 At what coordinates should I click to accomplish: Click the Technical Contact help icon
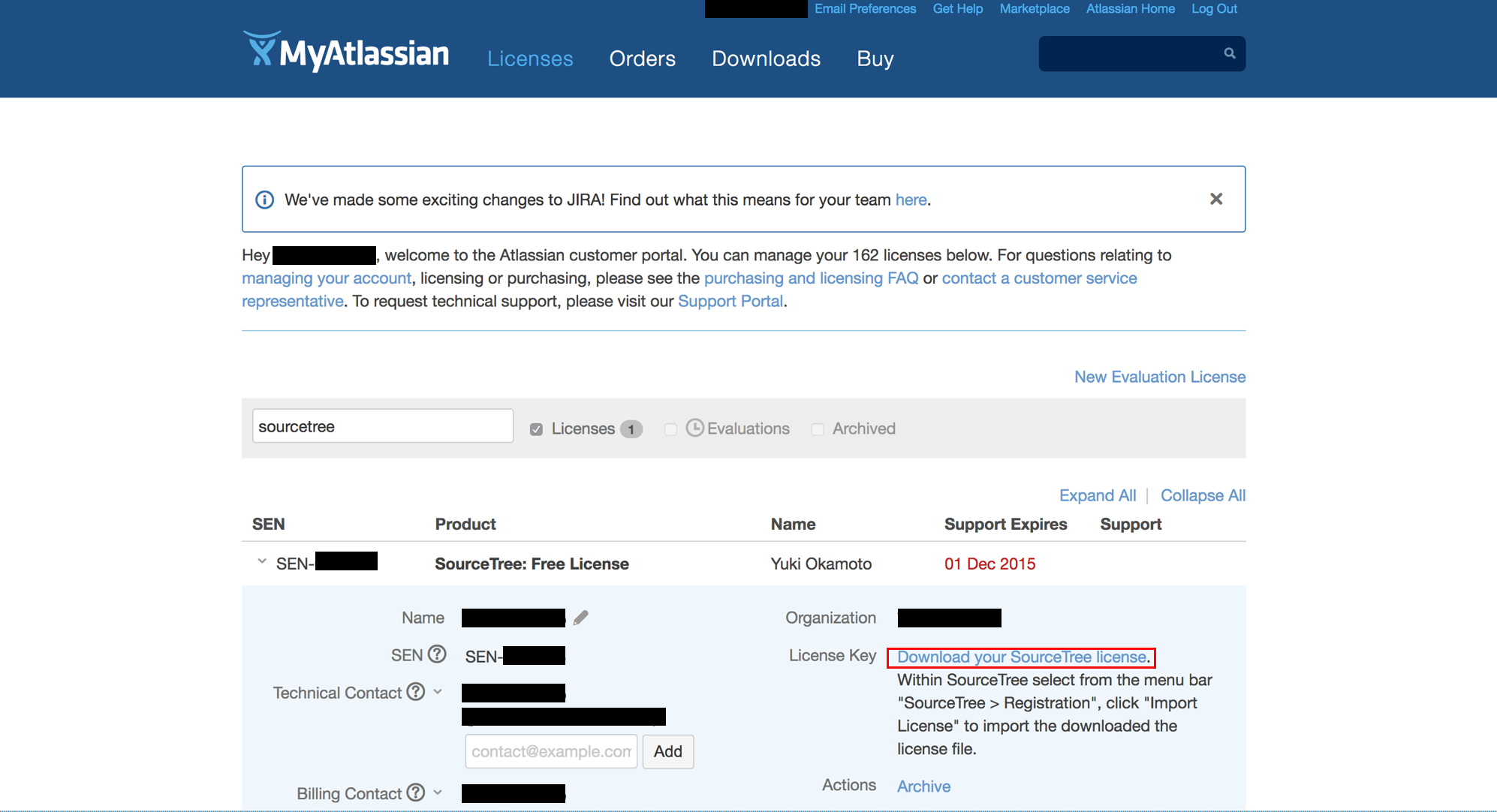coord(416,692)
